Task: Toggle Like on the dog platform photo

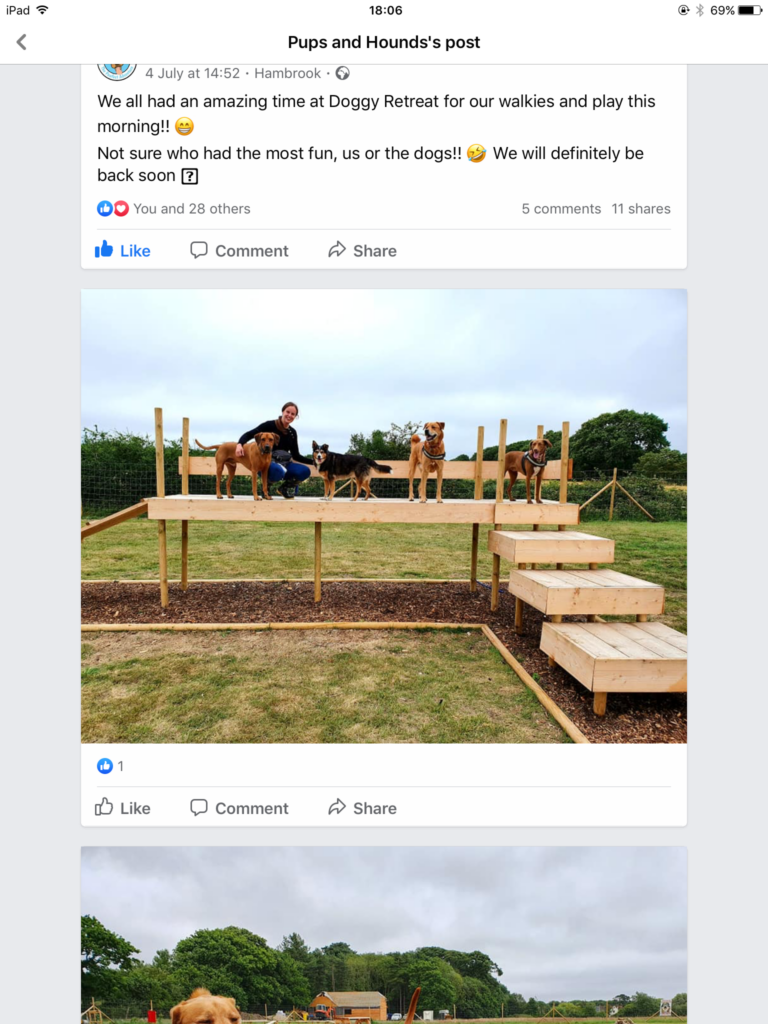Action: tap(122, 808)
